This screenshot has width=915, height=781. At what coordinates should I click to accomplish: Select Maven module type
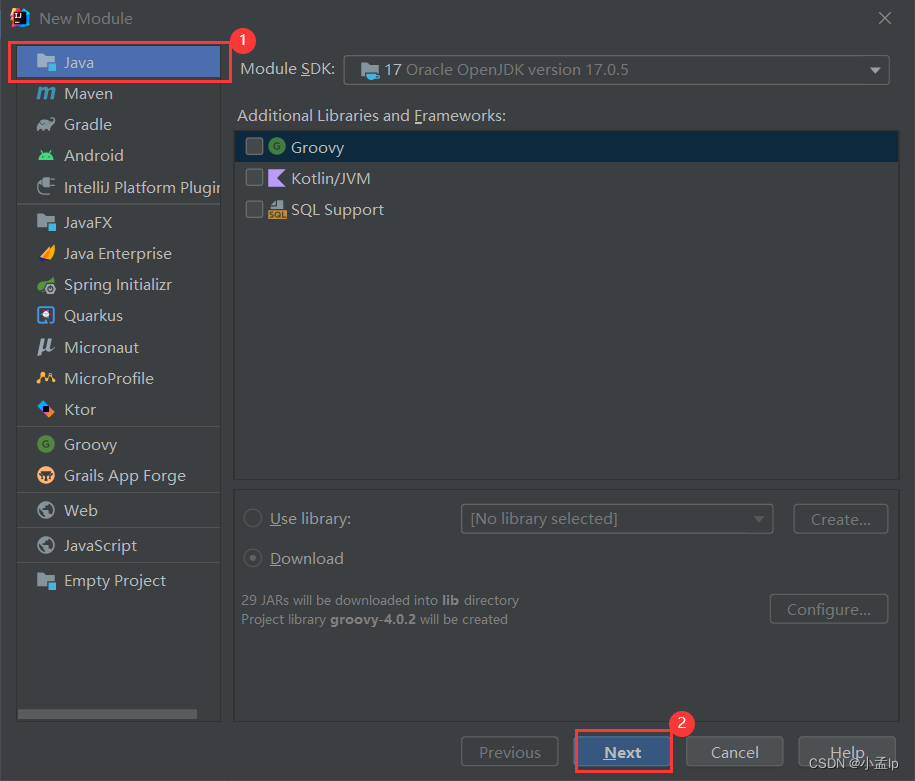(x=118, y=93)
